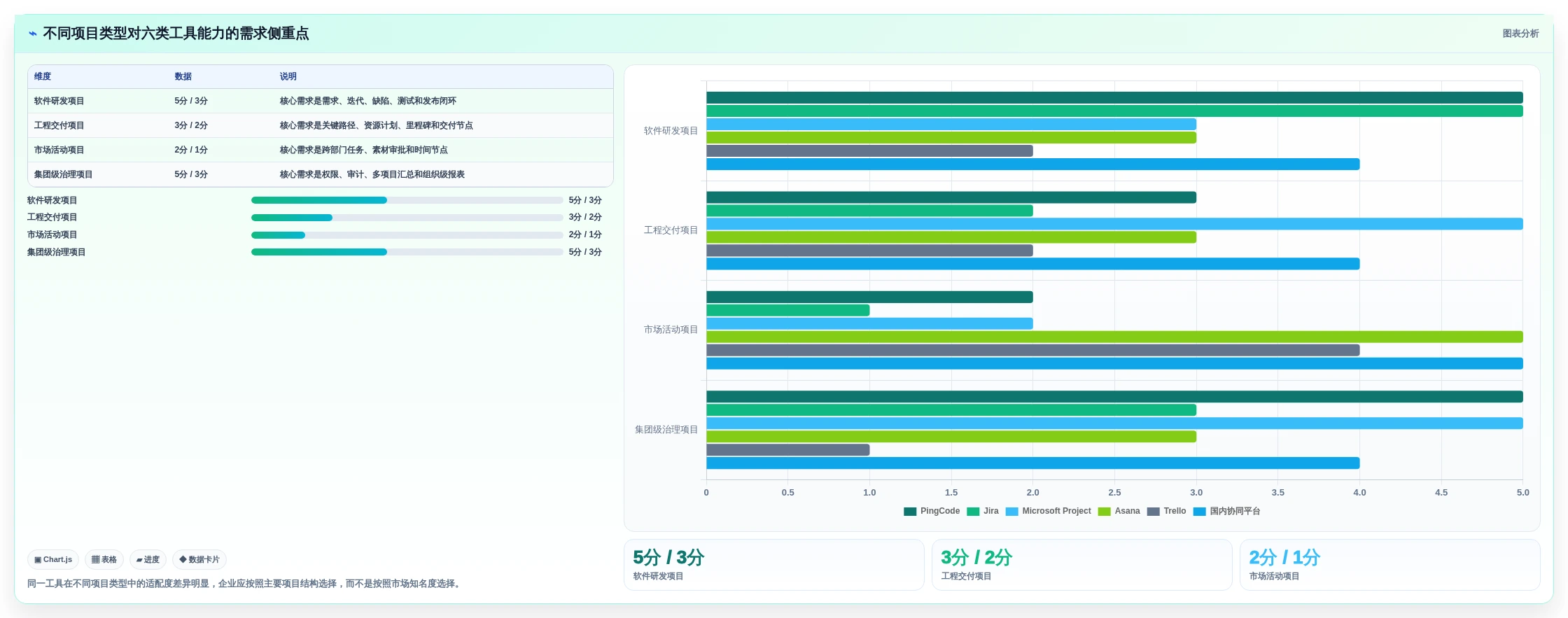The image size is (1568, 618).
Task: Select the 软件研发项目 cell in the table
Action: pyautogui.click(x=59, y=101)
